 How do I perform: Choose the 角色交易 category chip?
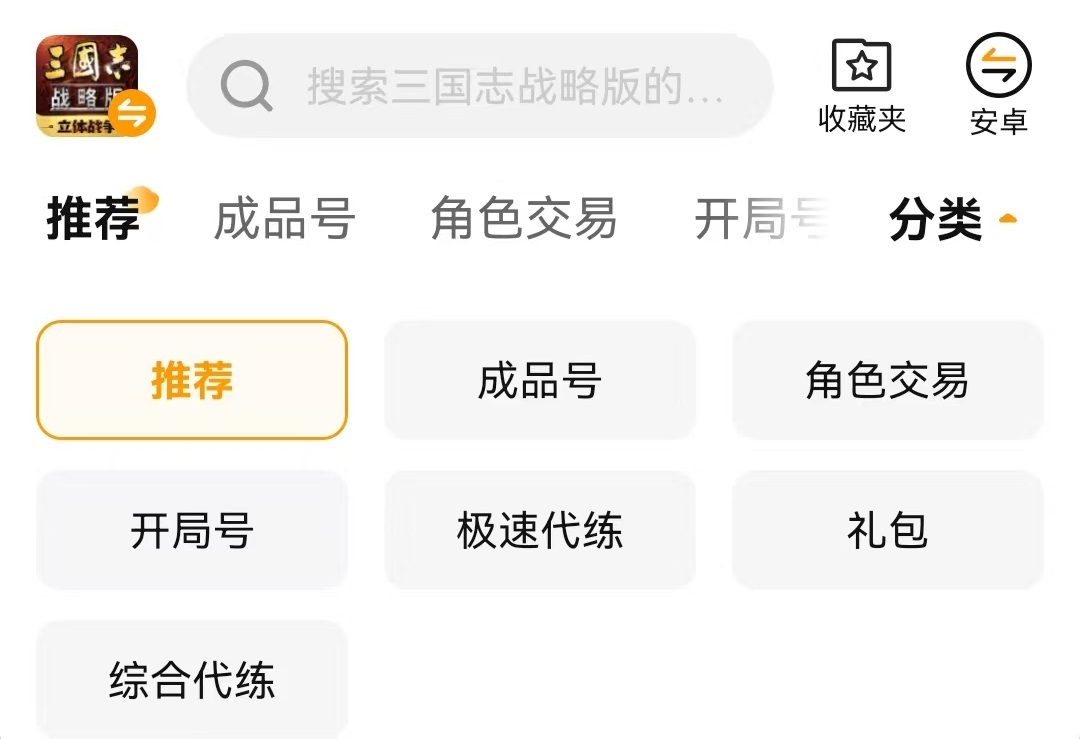(x=888, y=380)
